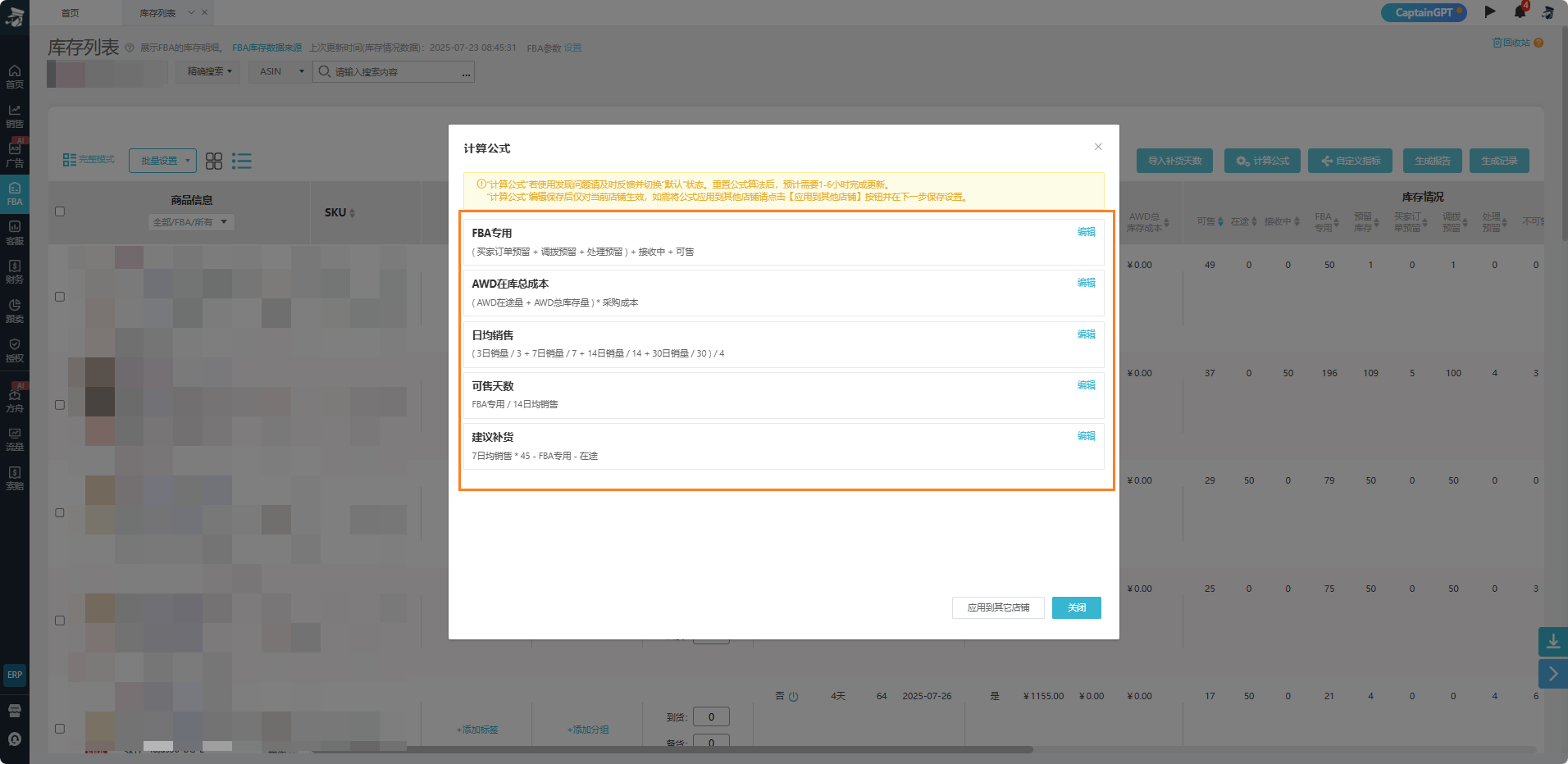Click the black play icon in top bar

pyautogui.click(x=1490, y=11)
